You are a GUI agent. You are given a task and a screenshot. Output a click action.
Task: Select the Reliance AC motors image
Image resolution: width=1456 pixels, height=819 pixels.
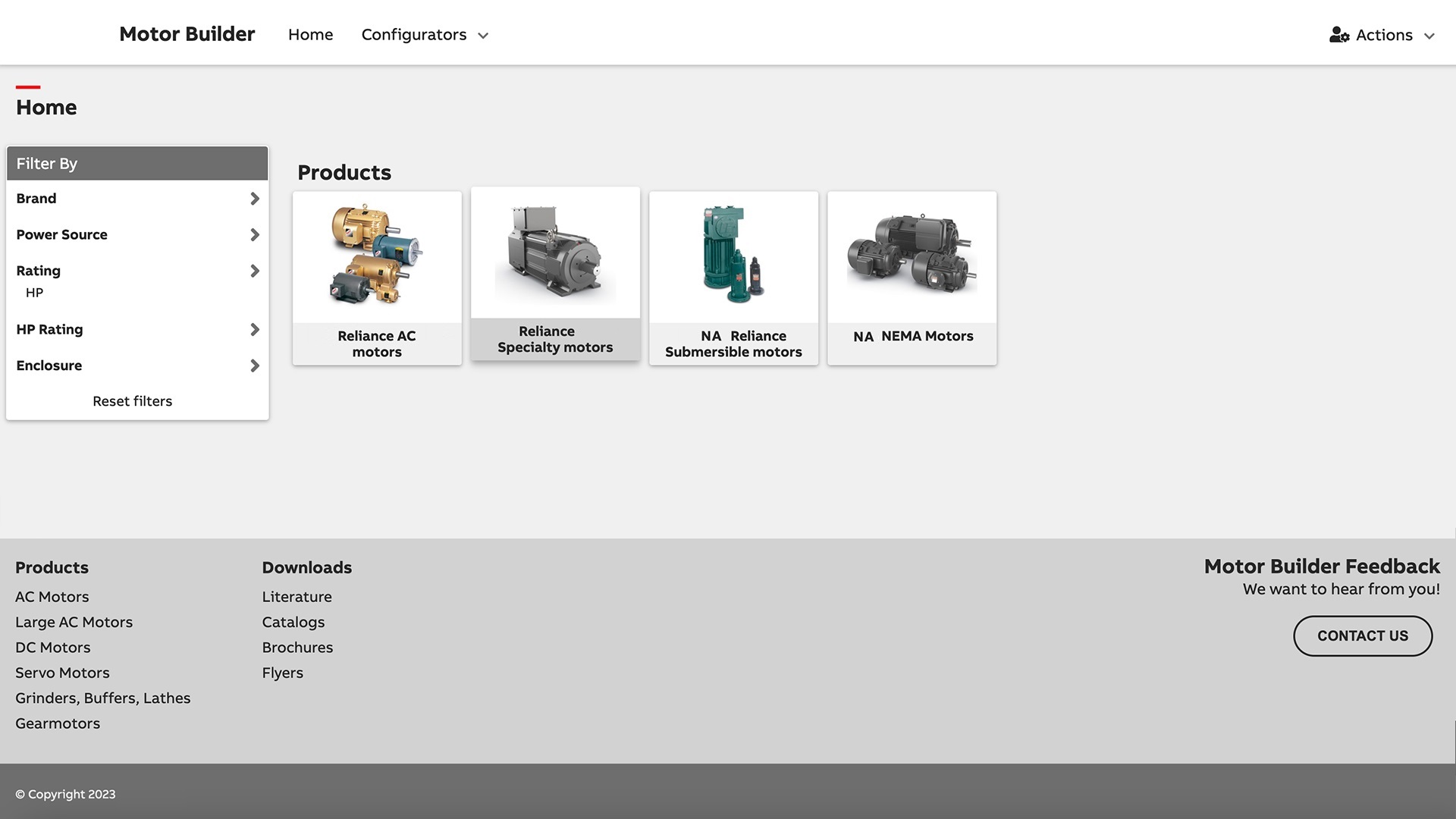tap(377, 255)
